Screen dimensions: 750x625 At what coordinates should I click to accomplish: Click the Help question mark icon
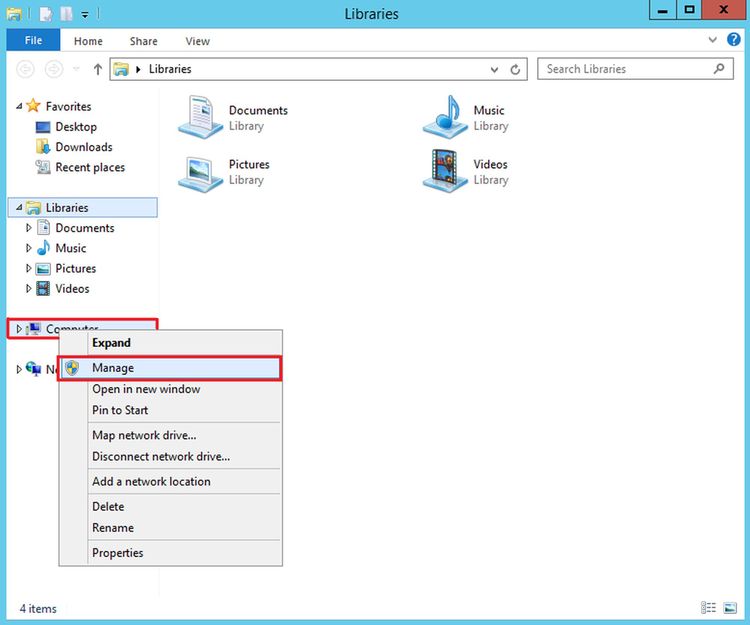733,39
